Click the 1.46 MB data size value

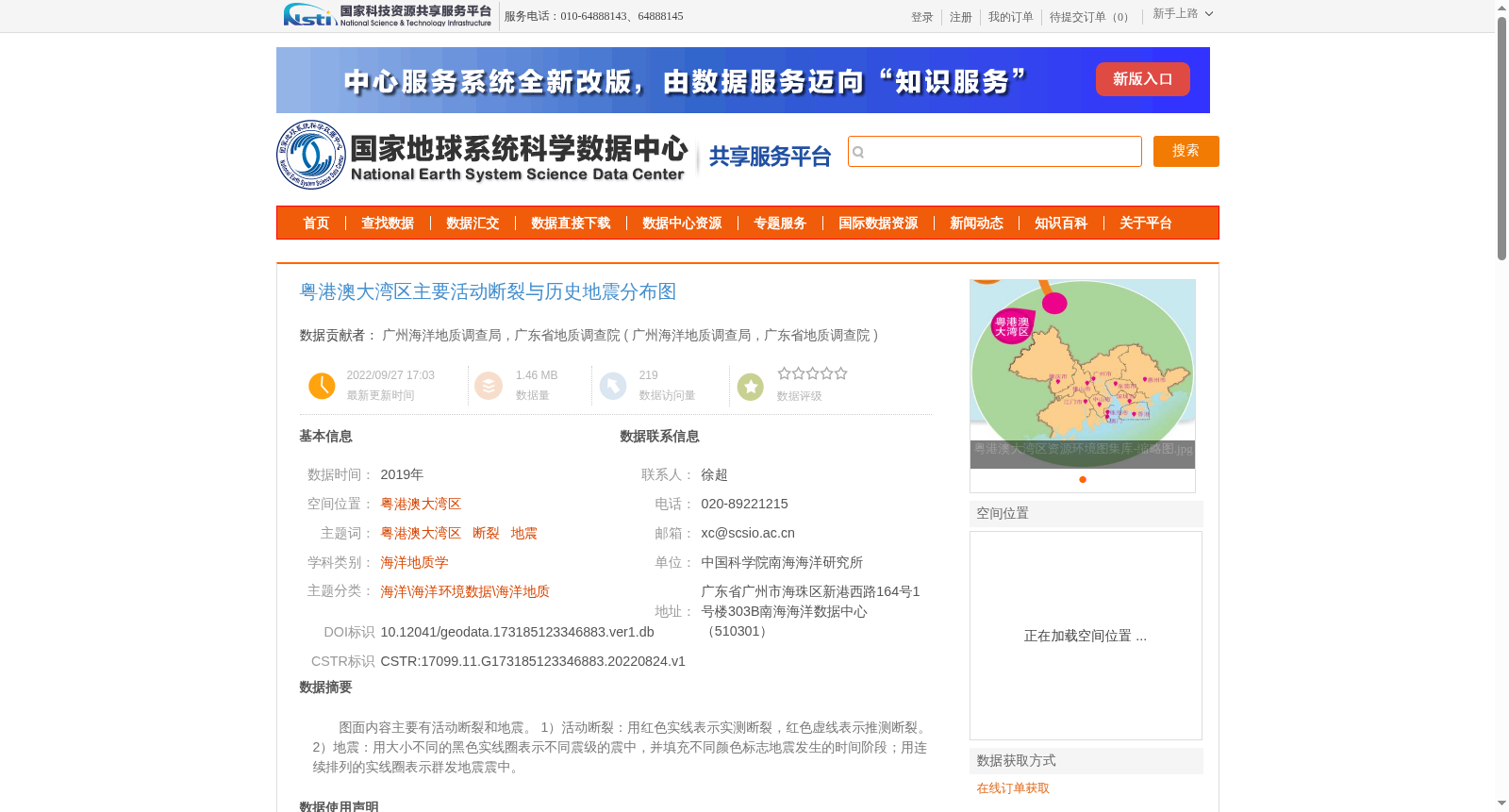coord(537,375)
